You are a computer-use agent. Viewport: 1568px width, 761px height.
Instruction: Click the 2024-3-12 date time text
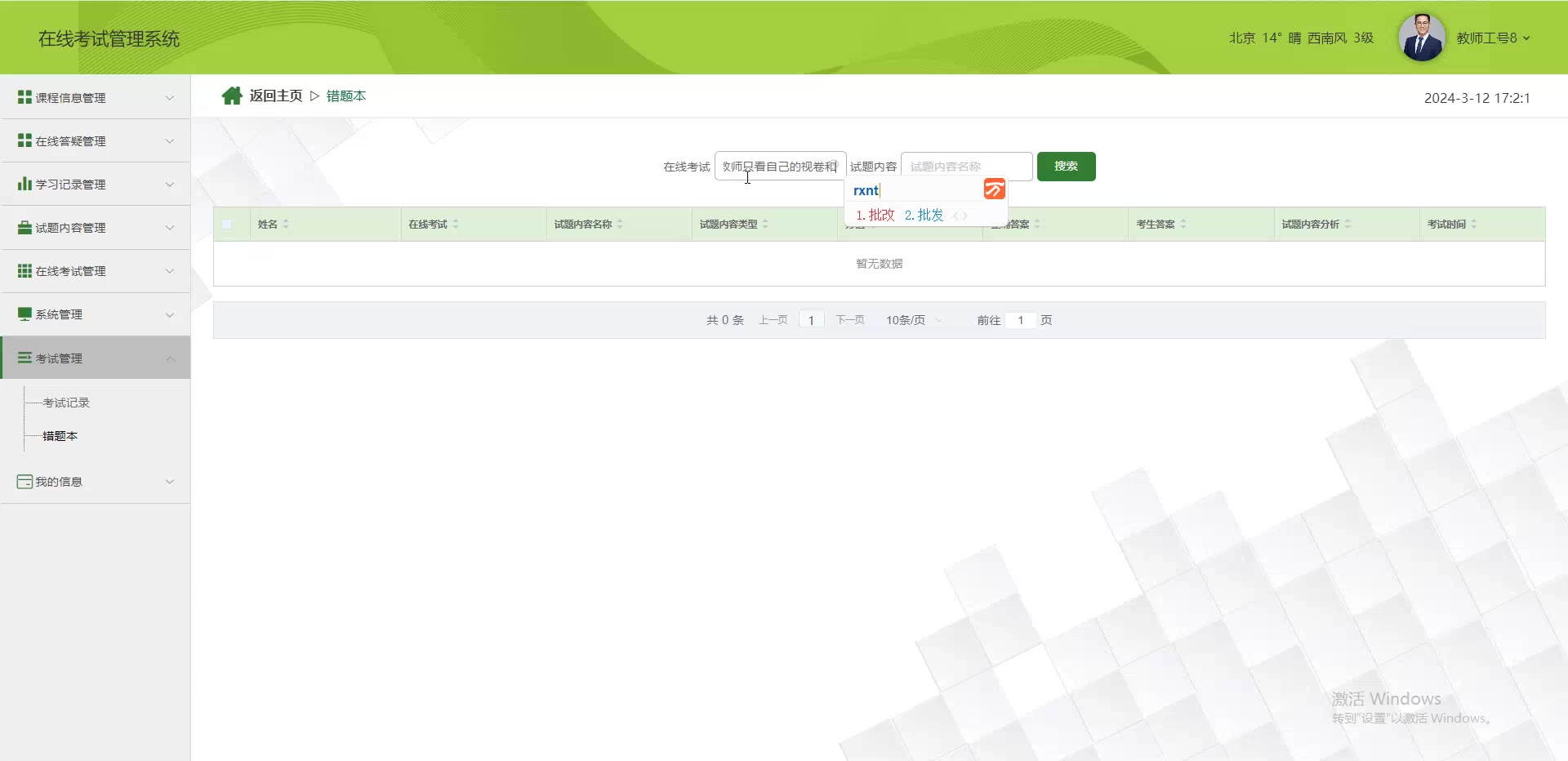click(1477, 98)
